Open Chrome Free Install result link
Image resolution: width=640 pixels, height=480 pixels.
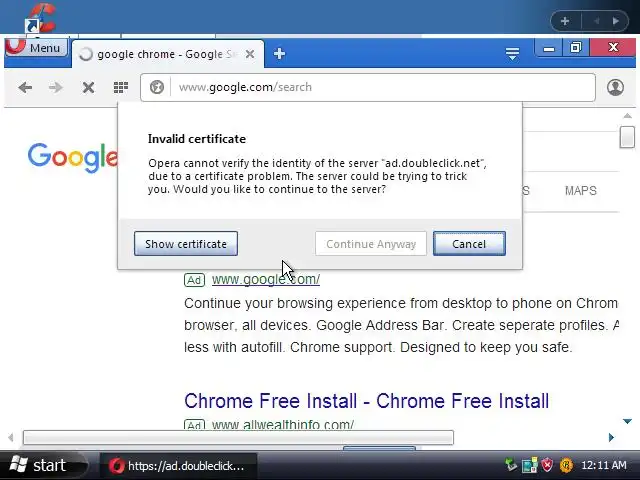[367, 401]
